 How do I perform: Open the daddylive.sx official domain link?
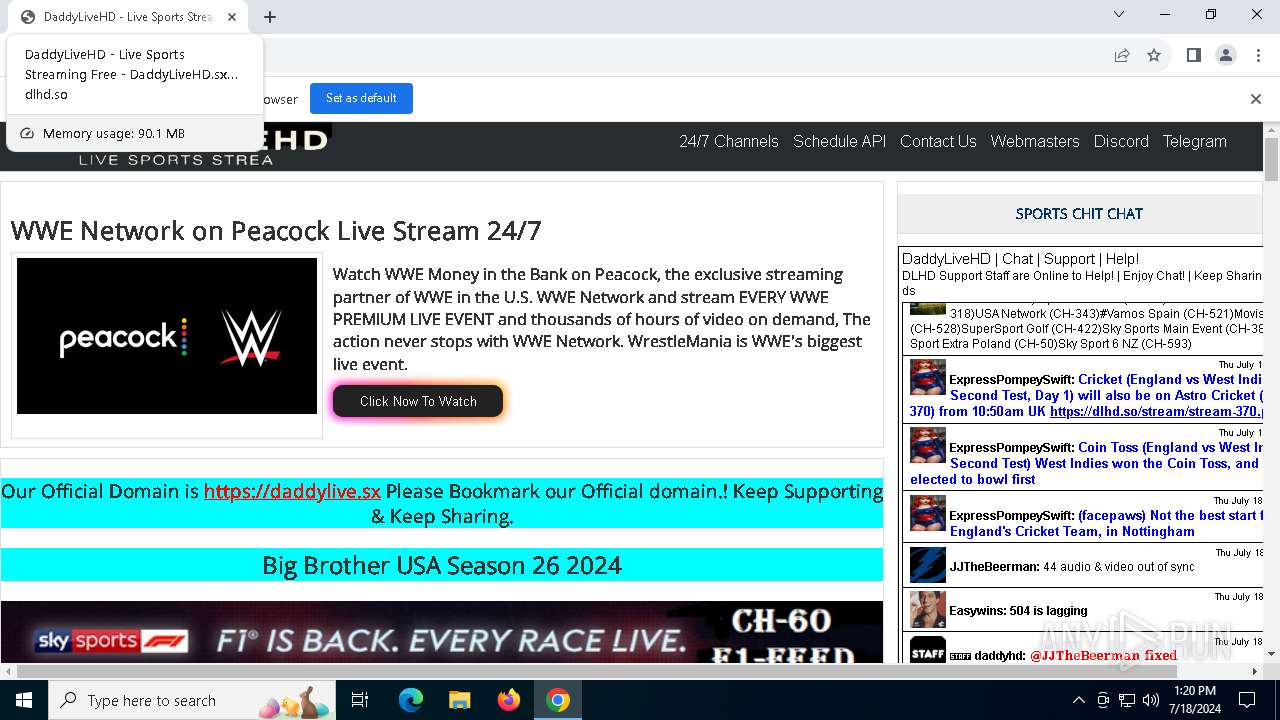[x=292, y=491]
